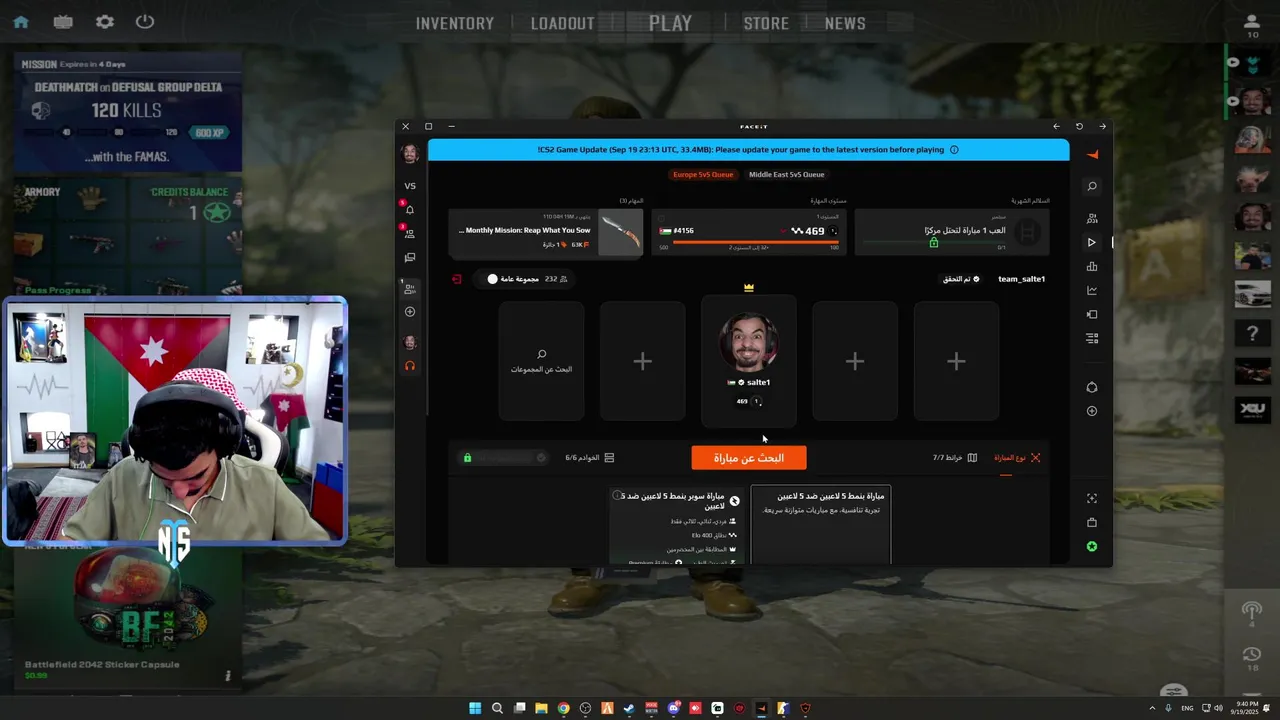1280x720 pixels.
Task: Open Windows taskbar search
Action: point(497,708)
